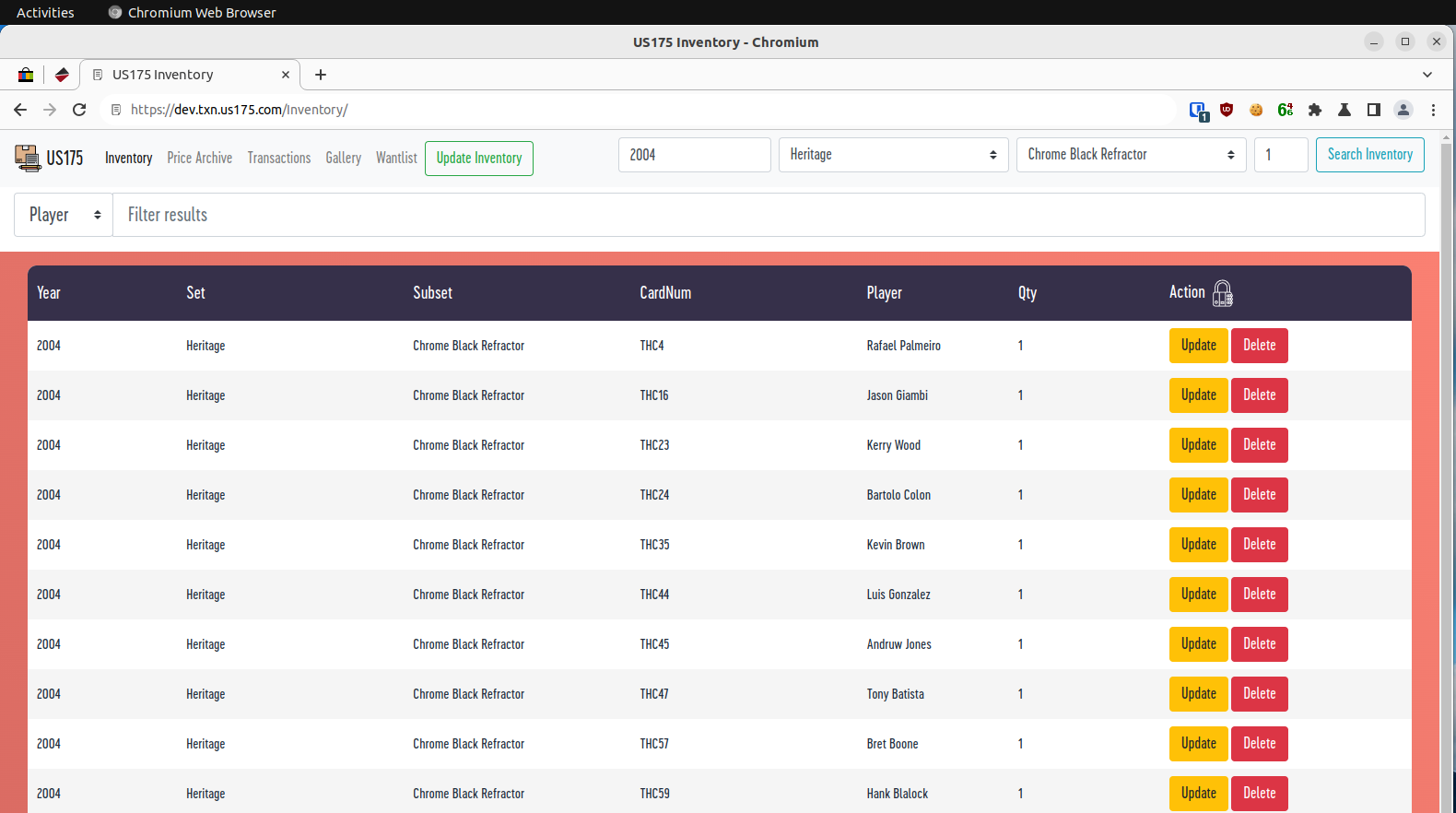Open the uBlock Origin extension icon
This screenshot has width=1456, height=813.
coord(1227,110)
